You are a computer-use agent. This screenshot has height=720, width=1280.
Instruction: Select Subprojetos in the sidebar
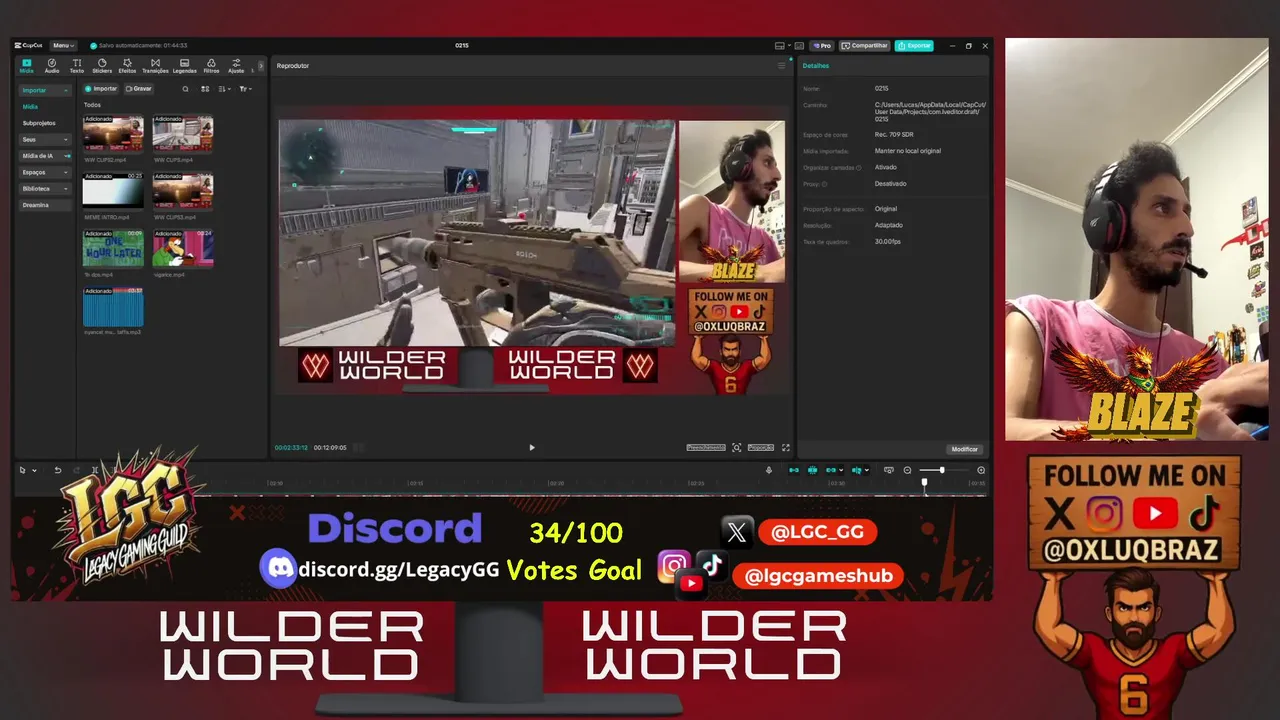pos(39,123)
